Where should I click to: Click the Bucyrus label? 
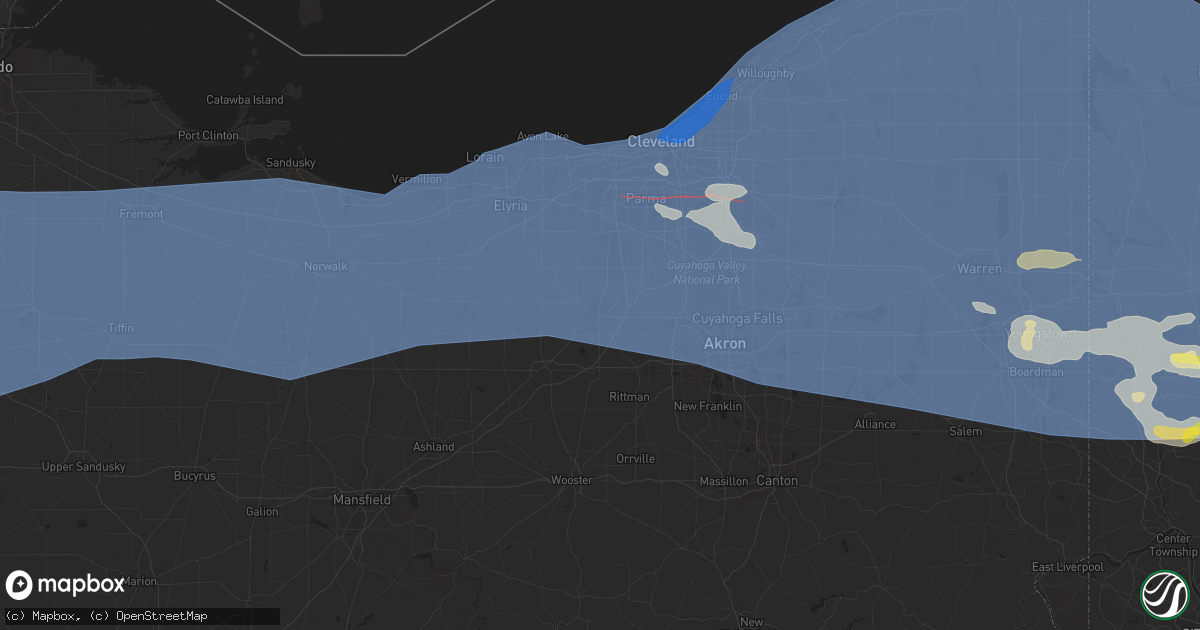click(194, 476)
